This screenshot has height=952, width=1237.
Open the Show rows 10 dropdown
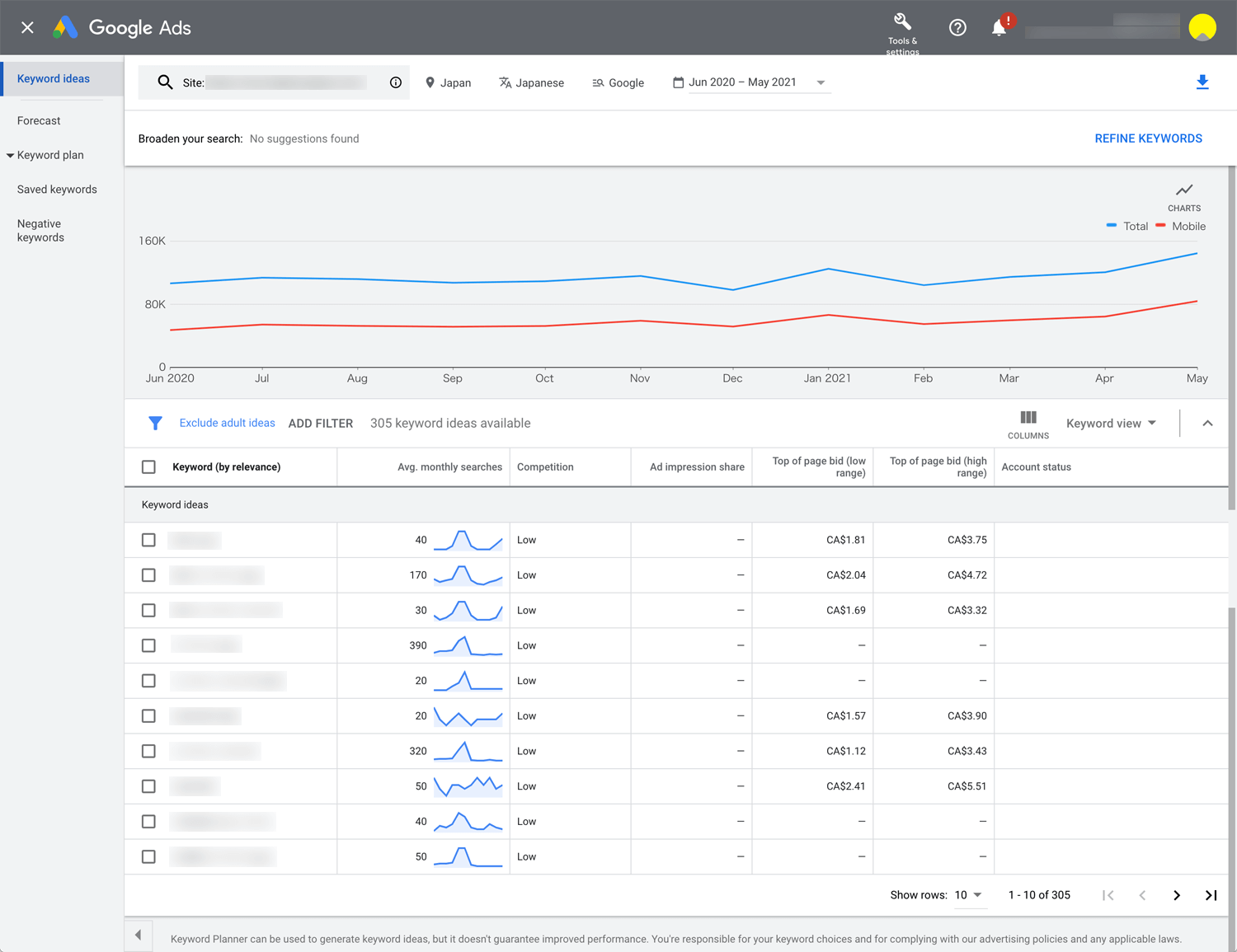(969, 895)
